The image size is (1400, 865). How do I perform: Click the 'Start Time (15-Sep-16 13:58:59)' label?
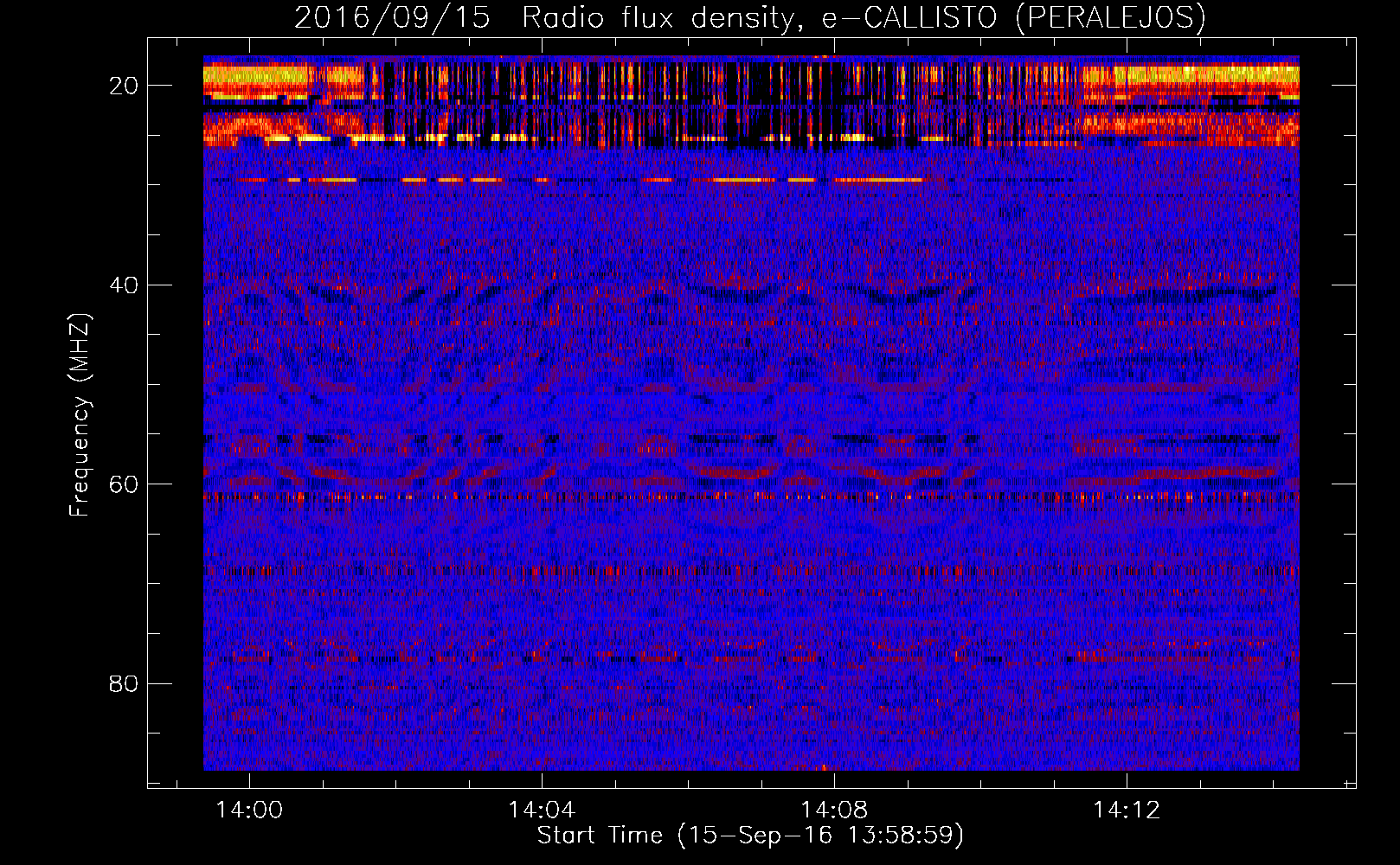pyautogui.click(x=750, y=836)
